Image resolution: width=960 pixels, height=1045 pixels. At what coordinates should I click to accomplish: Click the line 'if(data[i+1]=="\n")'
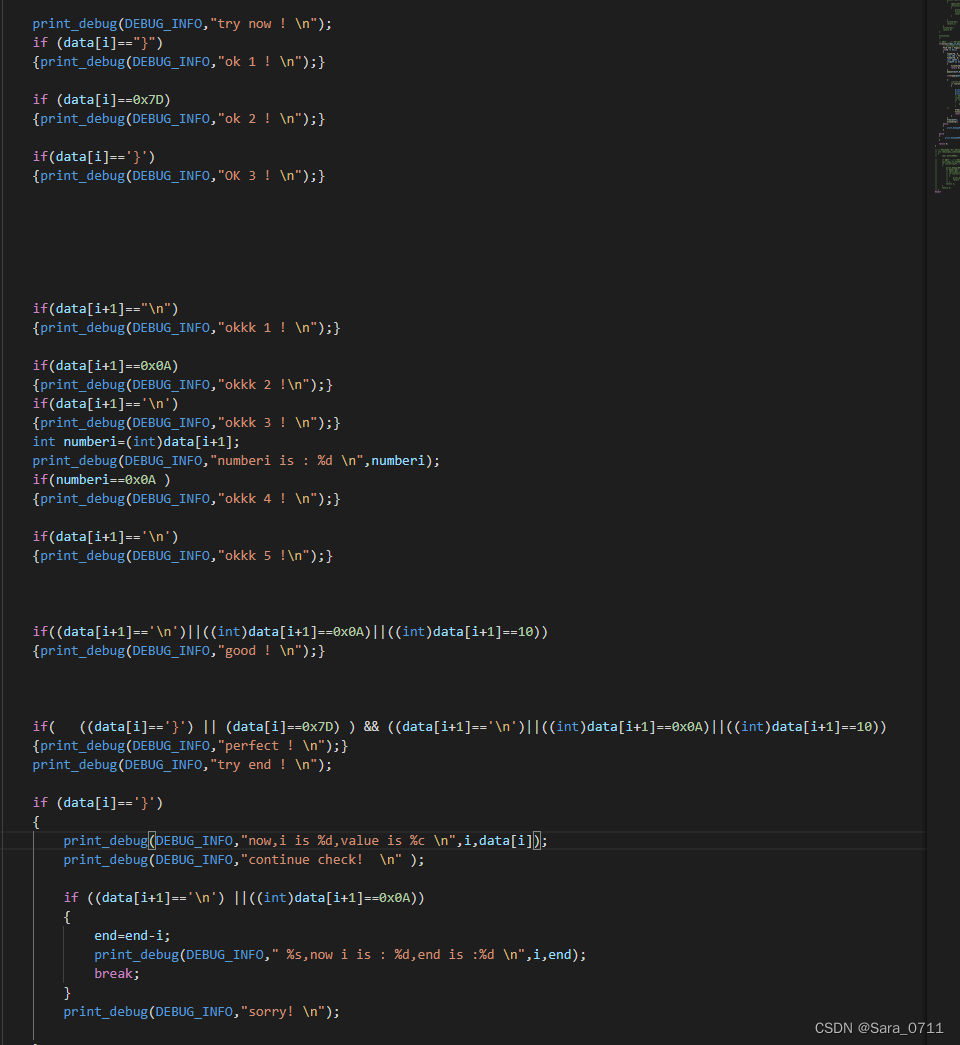105,309
